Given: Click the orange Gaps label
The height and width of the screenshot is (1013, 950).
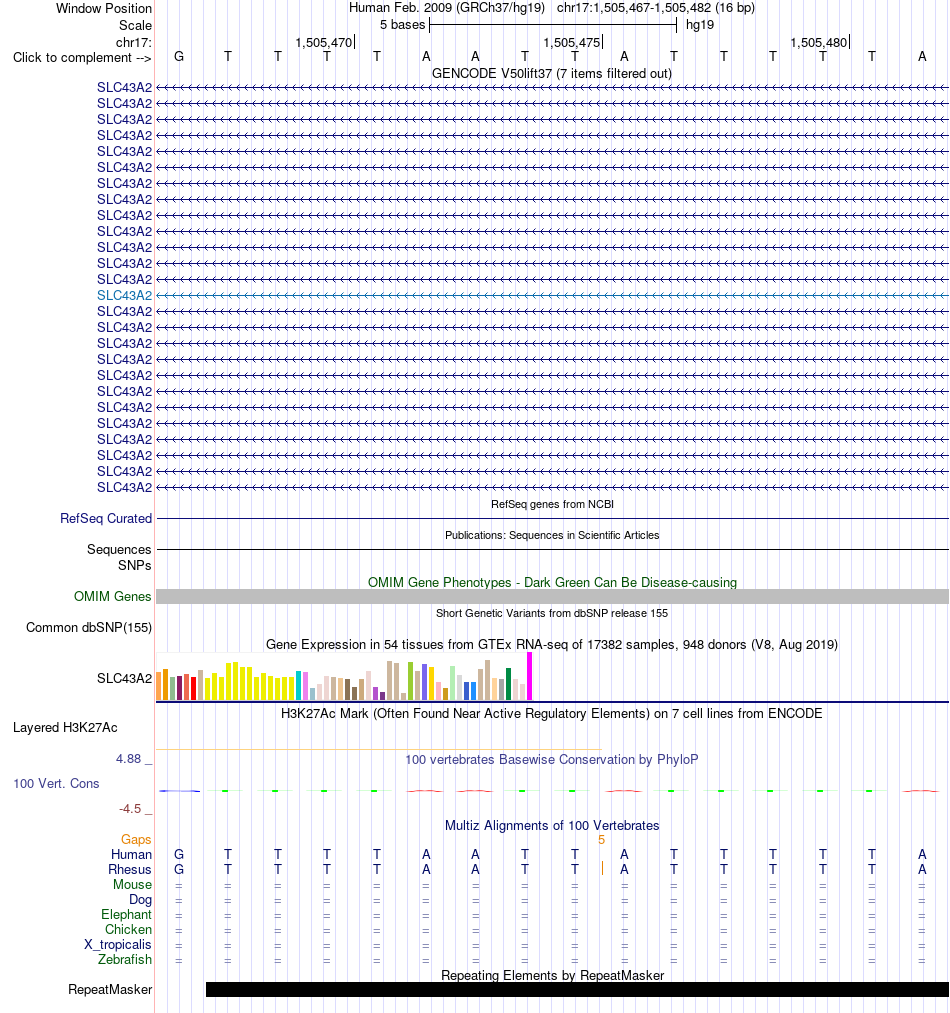Looking at the screenshot, I should (x=136, y=839).
